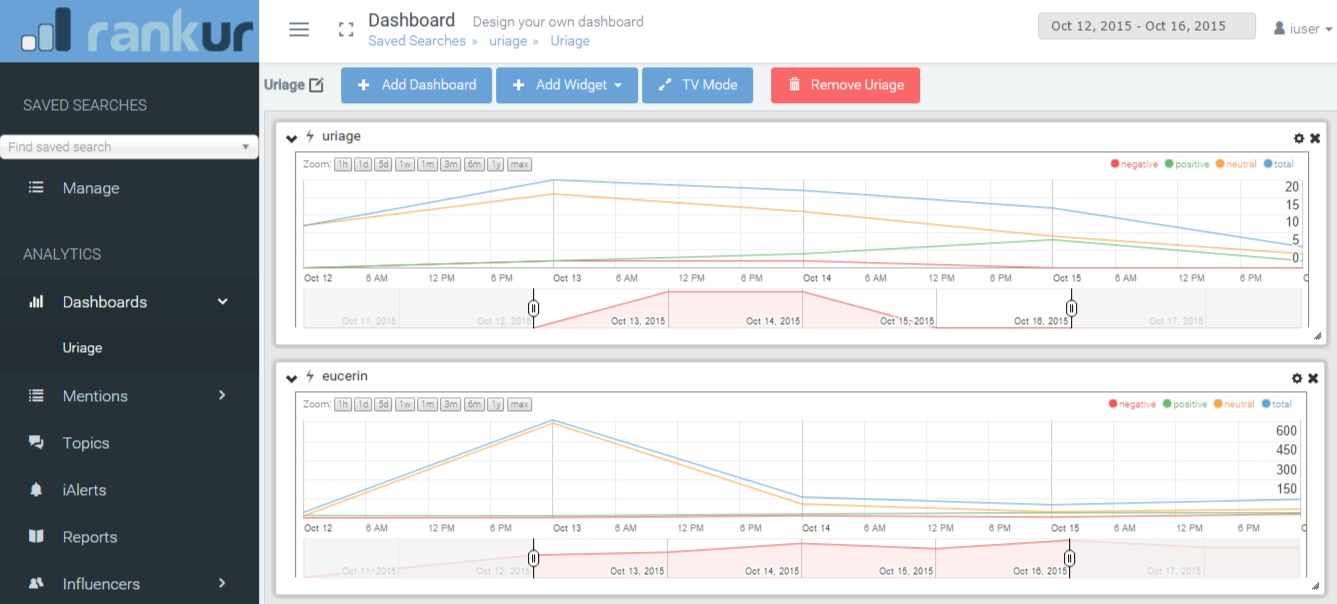Set uriage chart zoom to 1h
The image size is (1337, 604).
(x=343, y=164)
